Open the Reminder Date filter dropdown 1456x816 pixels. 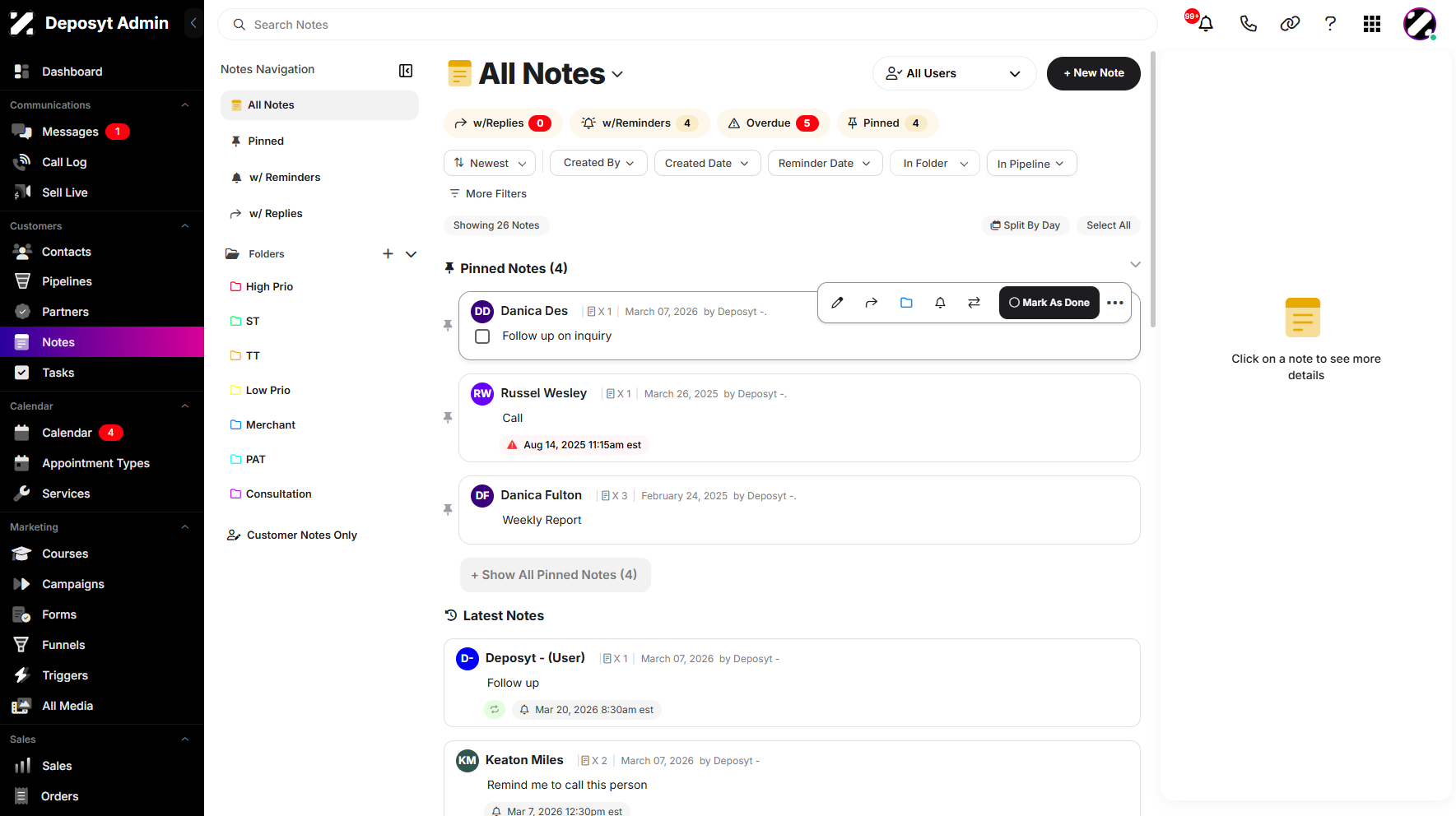click(825, 163)
